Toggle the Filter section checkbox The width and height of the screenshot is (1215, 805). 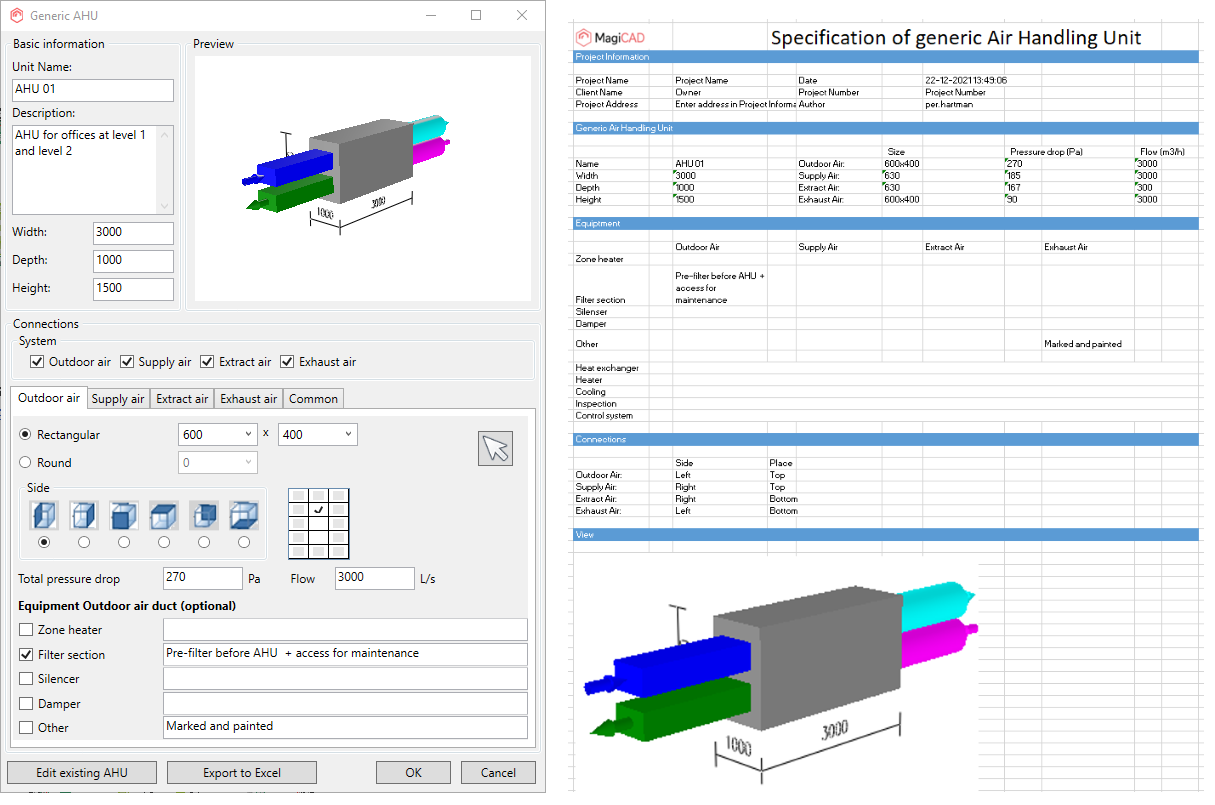26,655
